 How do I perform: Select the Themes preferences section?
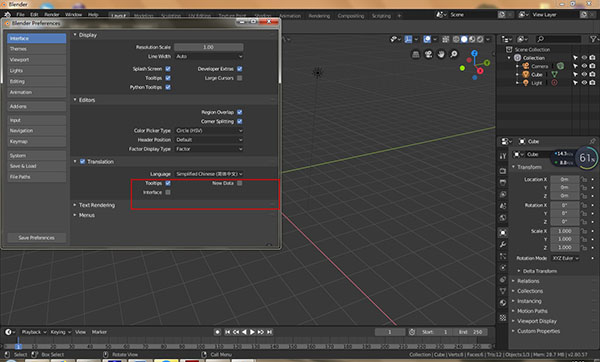pyautogui.click(x=36, y=49)
